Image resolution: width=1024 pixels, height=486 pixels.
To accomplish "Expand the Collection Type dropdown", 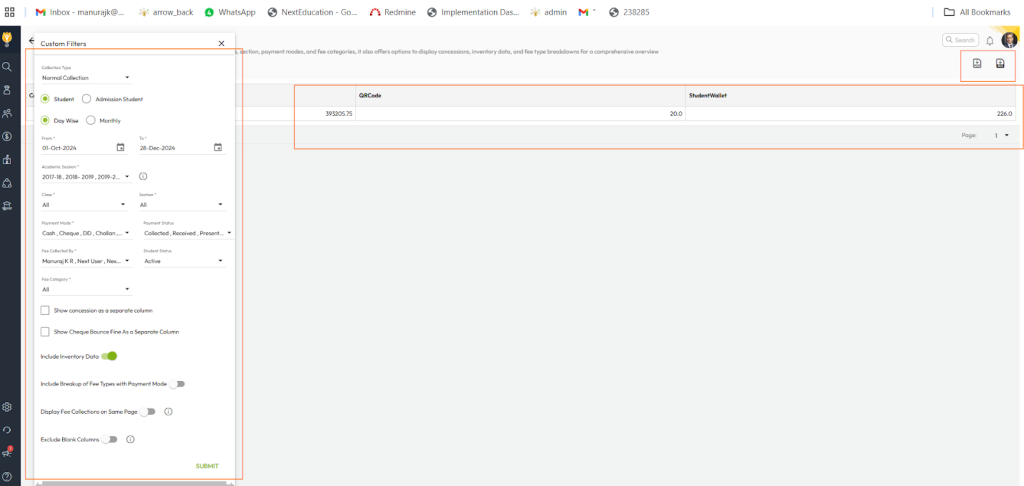I will (86, 77).
